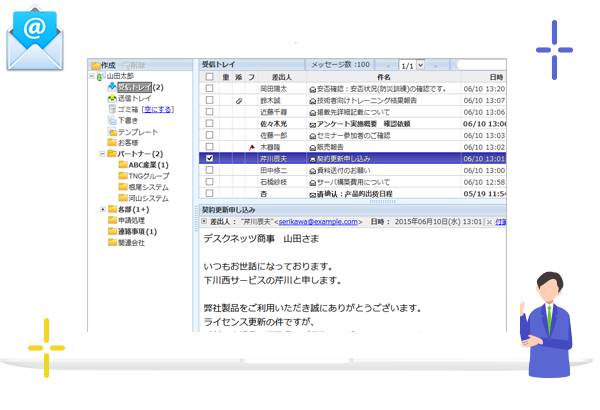Open the ABC産業 subfolder
The height and width of the screenshot is (410, 600).
[148, 165]
